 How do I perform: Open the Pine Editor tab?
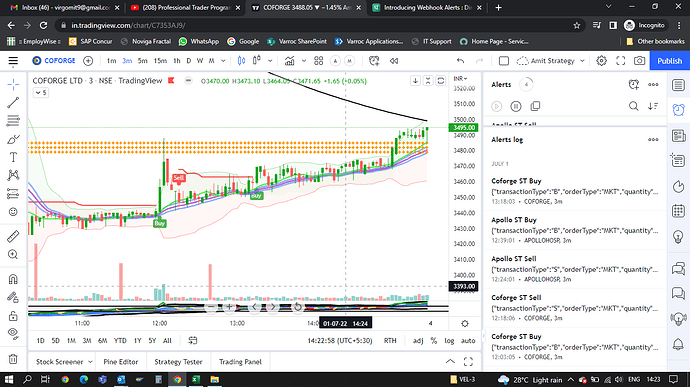pyautogui.click(x=121, y=361)
